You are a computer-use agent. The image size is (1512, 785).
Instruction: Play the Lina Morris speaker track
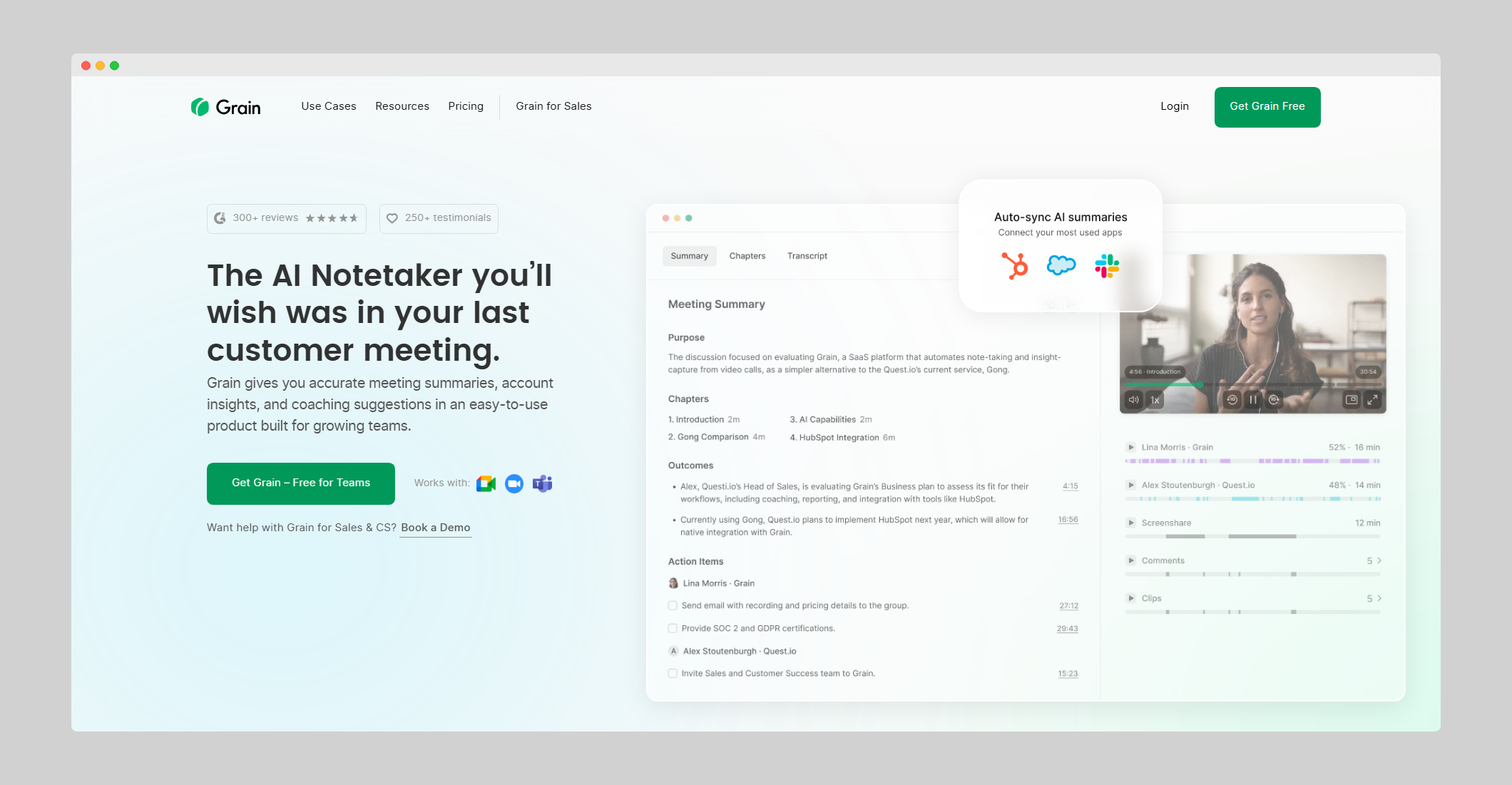point(1131,448)
